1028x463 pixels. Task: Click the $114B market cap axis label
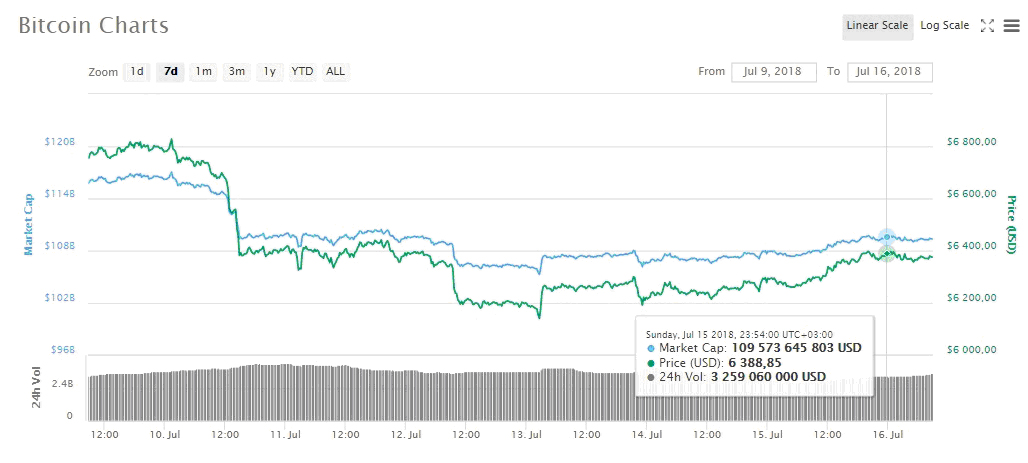tap(60, 193)
